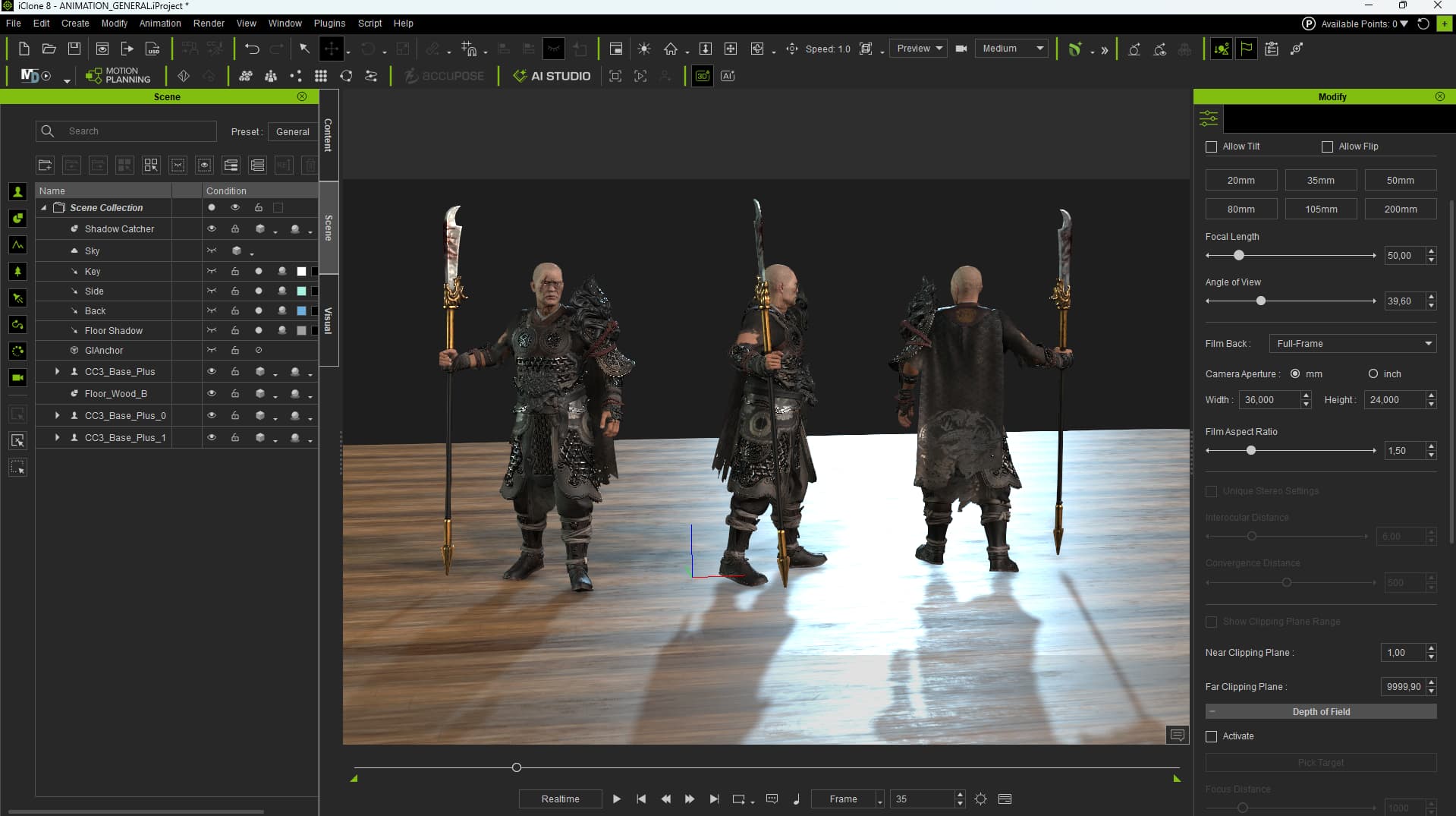Open timeline panel icon beside settings gear

tap(1005, 799)
